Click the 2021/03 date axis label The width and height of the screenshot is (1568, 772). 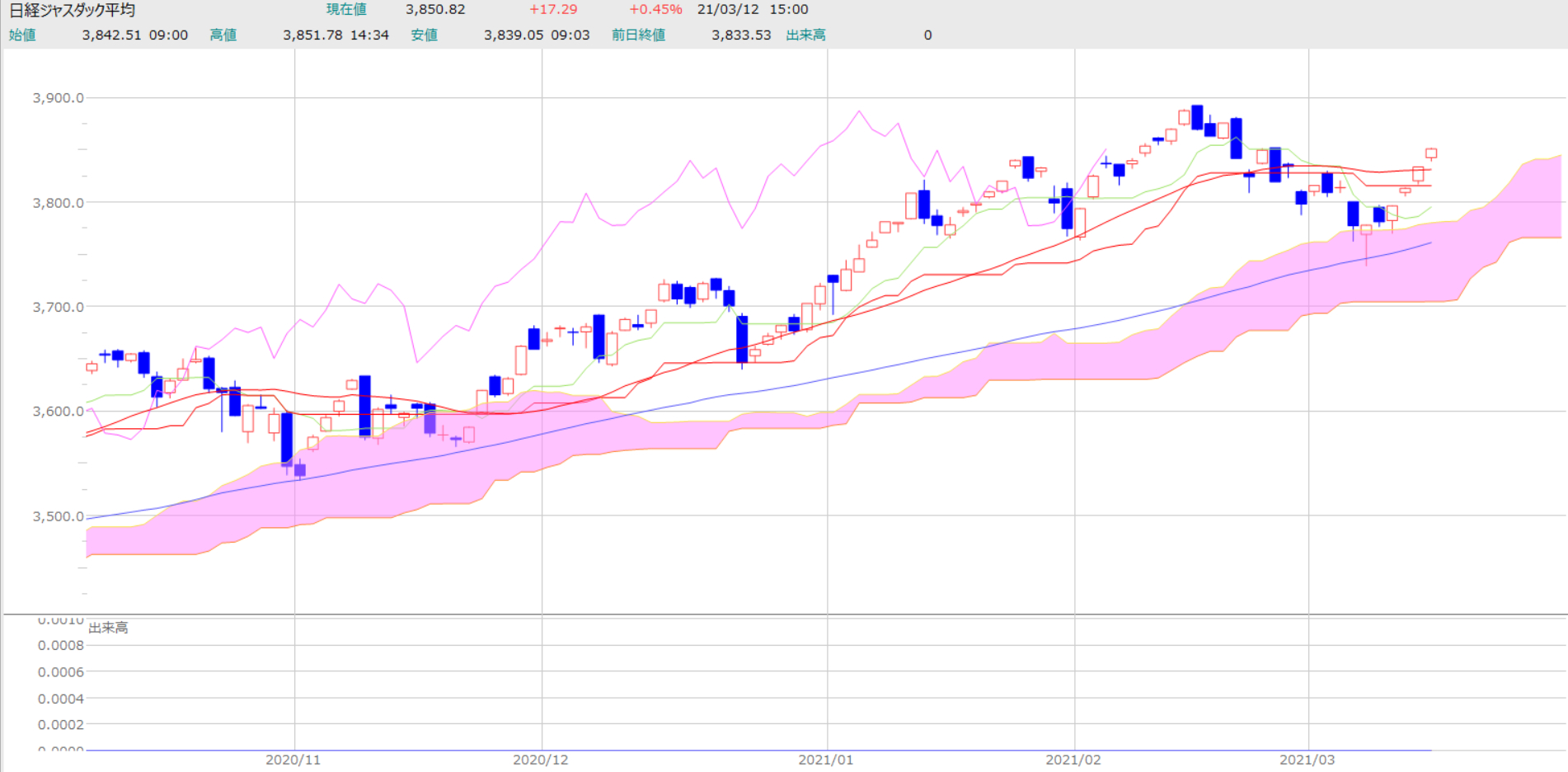1307,760
